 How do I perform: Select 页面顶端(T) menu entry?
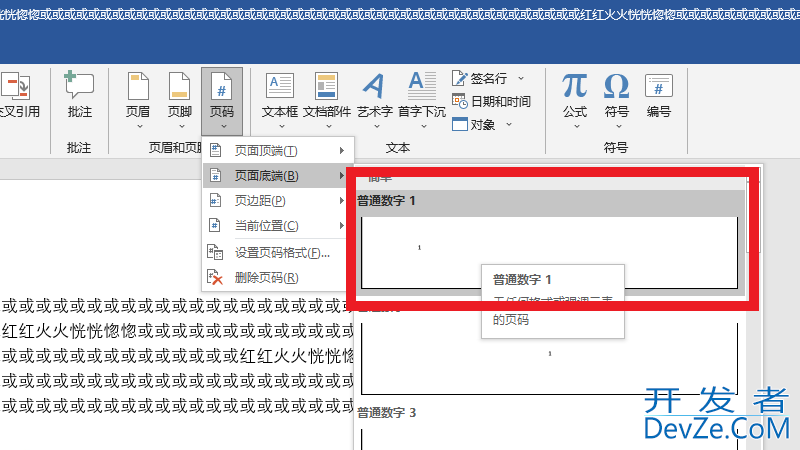[278, 151]
